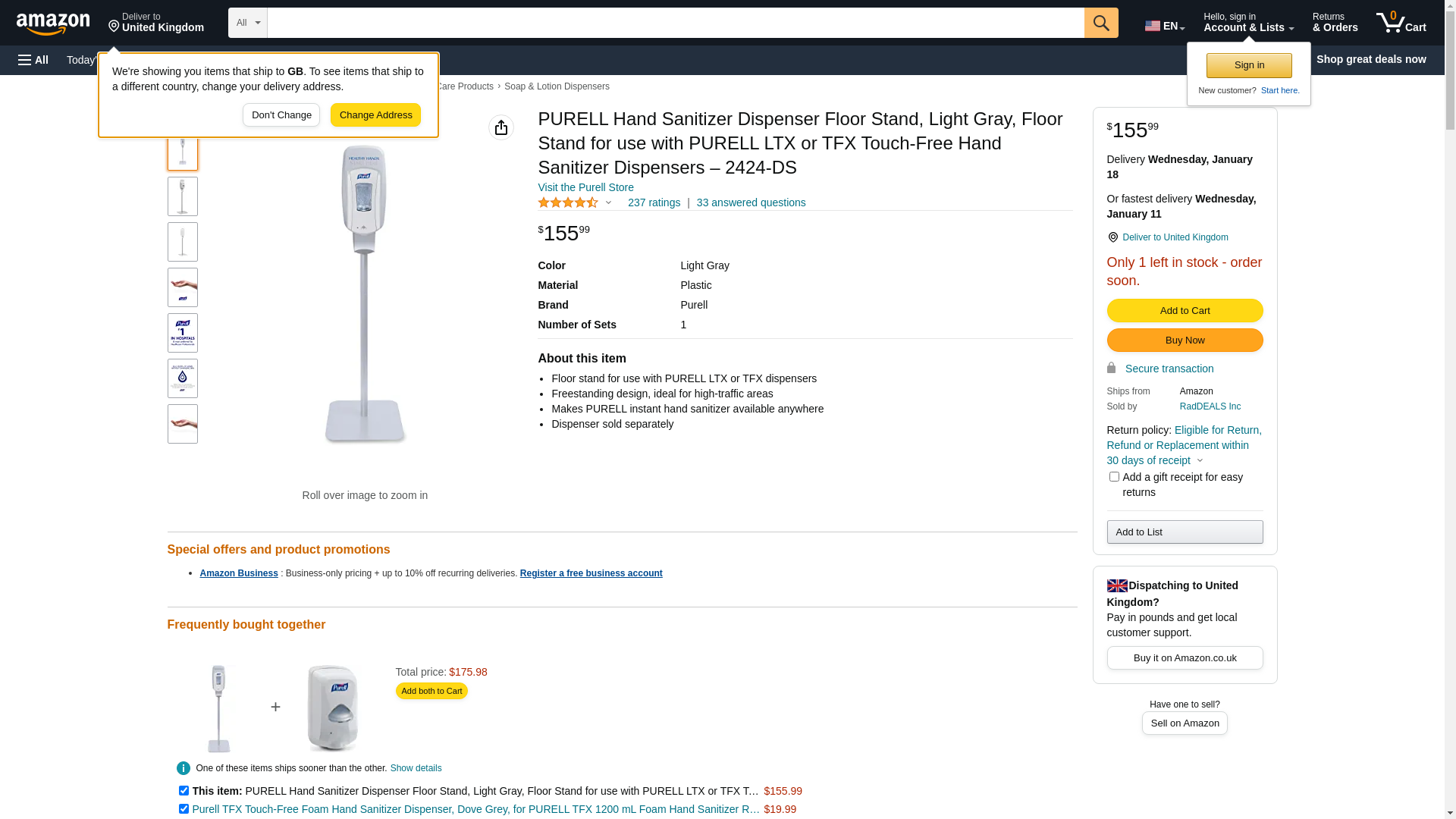Image resolution: width=1456 pixels, height=819 pixels.
Task: Select the second product thumbnail image
Action: click(183, 196)
